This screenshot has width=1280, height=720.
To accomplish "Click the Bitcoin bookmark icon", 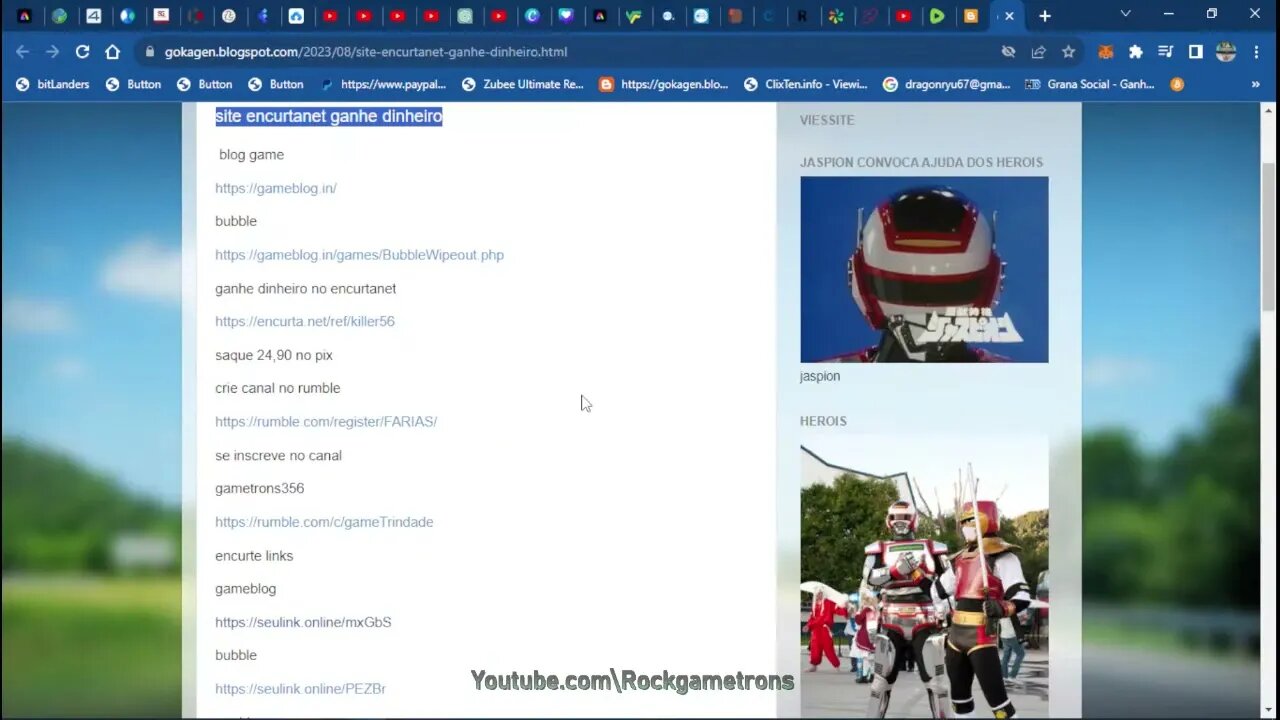I will 1177,84.
